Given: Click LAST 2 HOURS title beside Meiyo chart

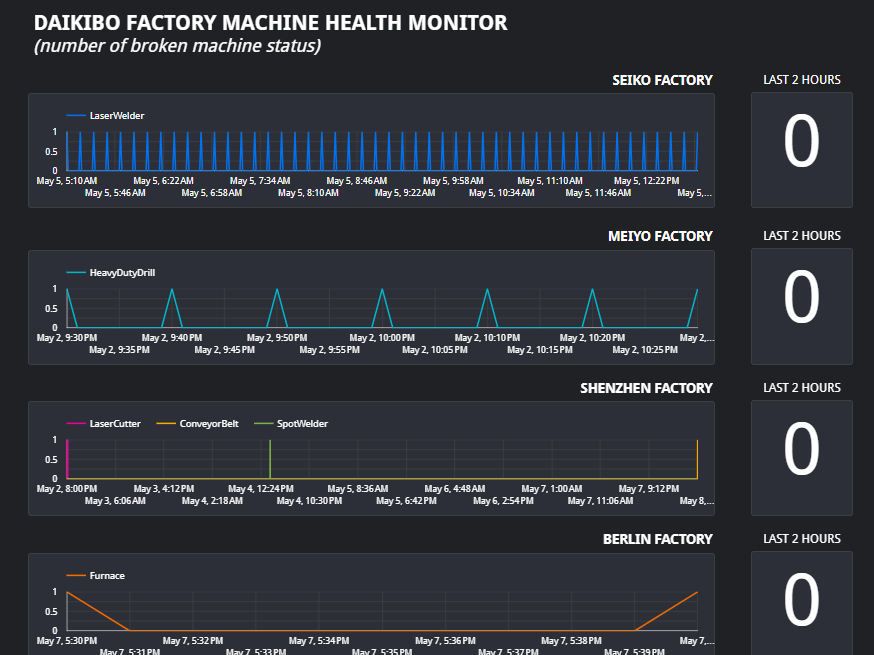Looking at the screenshot, I should point(801,236).
